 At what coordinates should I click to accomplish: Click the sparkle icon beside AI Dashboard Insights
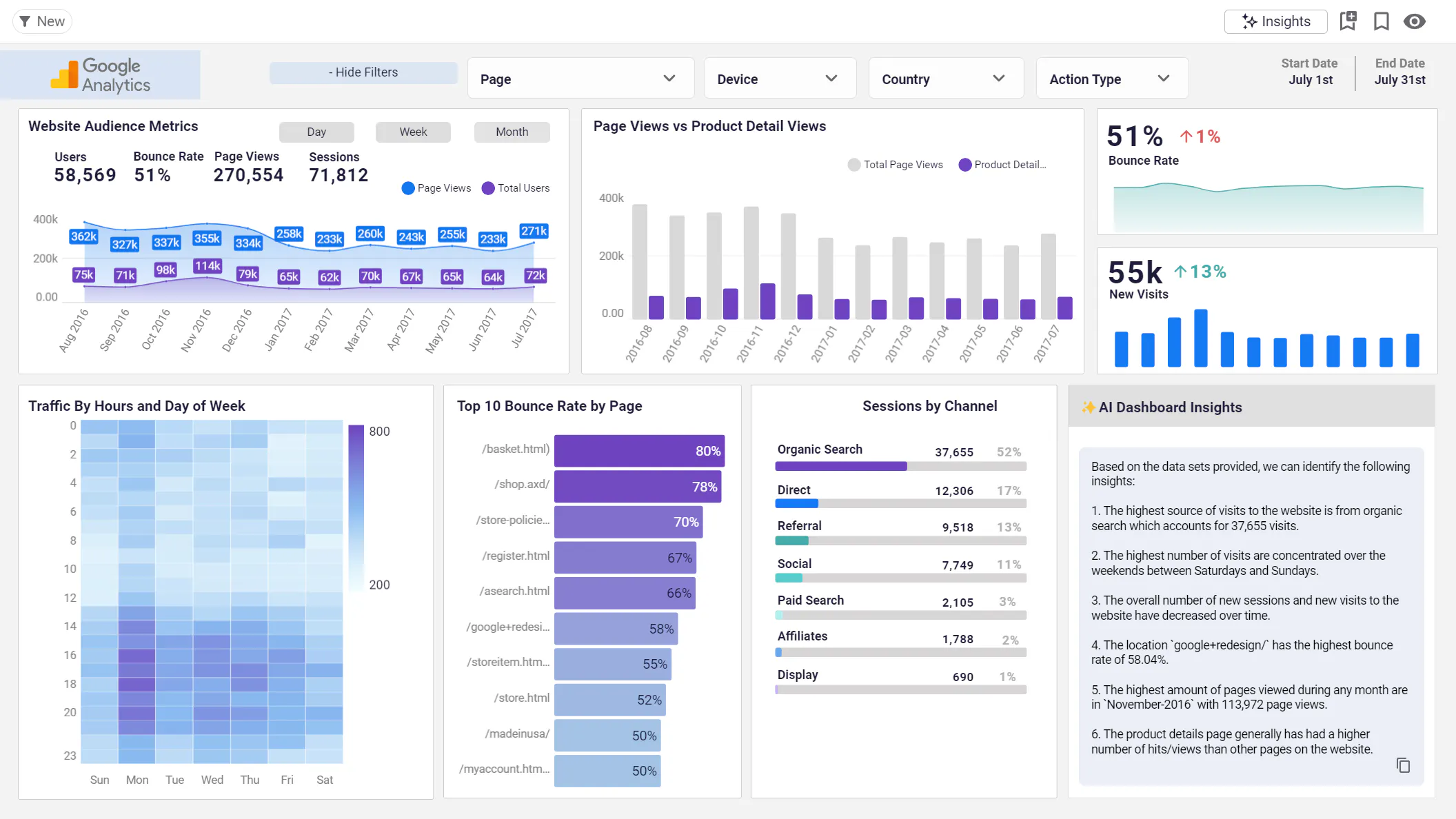pos(1088,407)
